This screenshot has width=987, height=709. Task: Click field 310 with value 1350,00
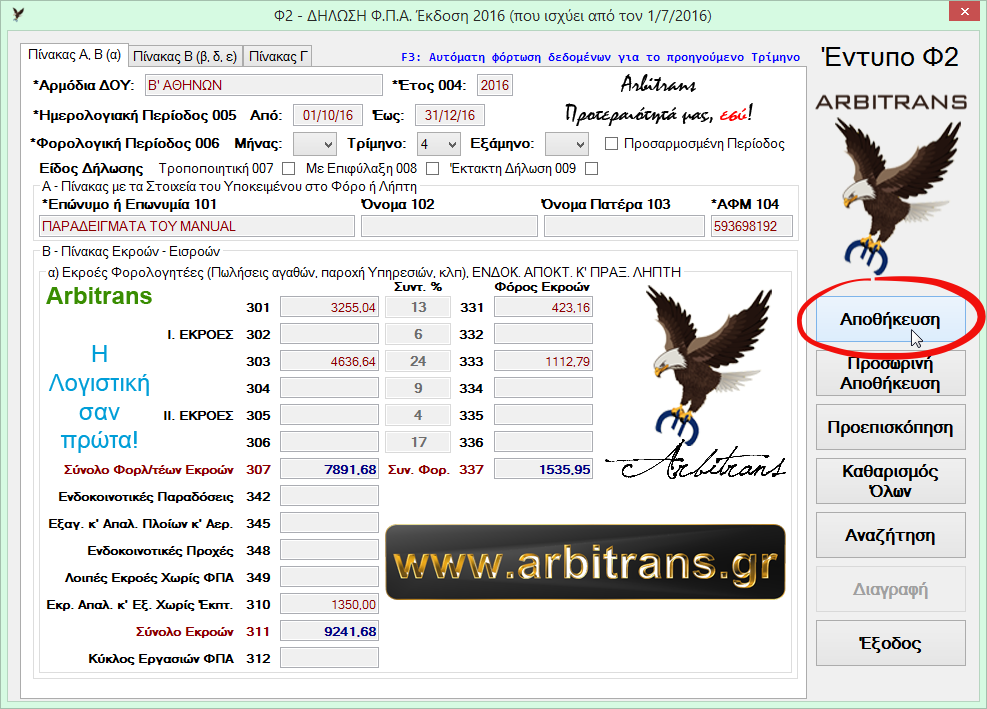click(x=329, y=604)
